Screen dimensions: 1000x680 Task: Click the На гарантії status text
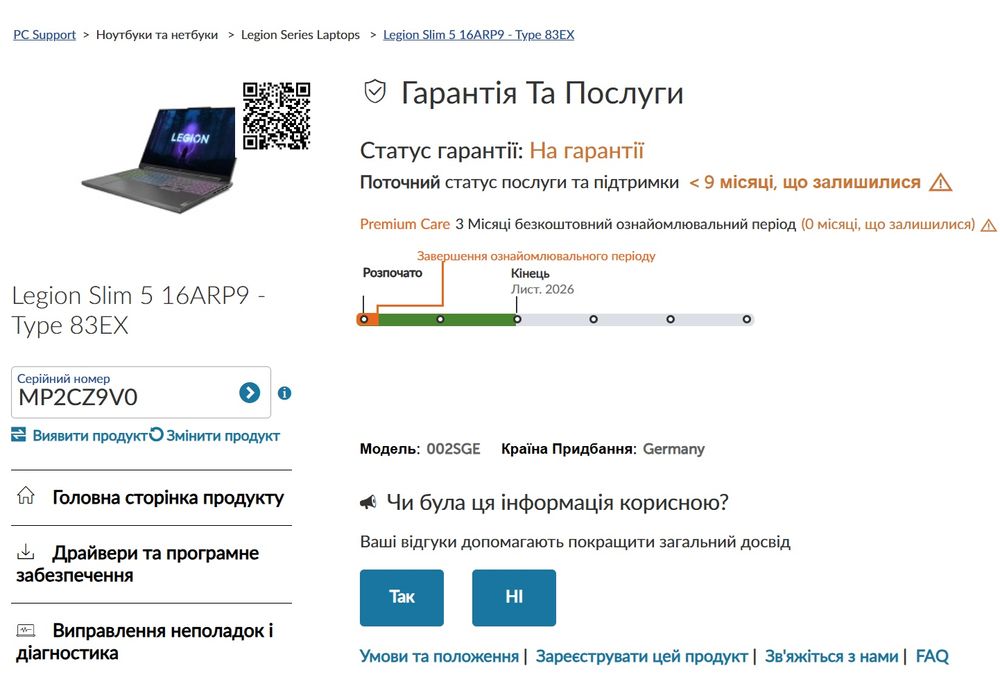tap(587, 151)
